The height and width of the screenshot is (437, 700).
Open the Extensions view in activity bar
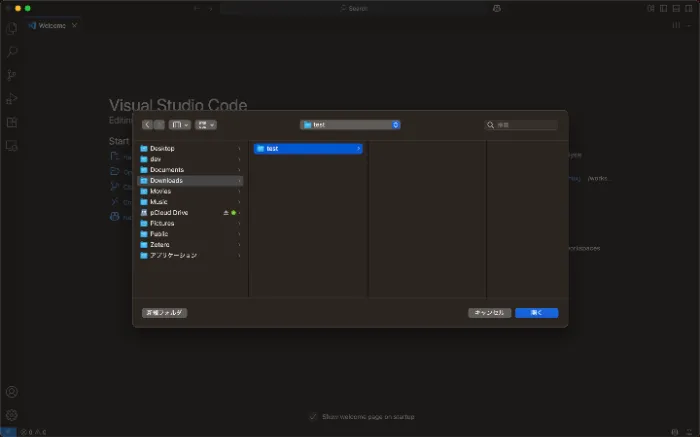tap(12, 122)
